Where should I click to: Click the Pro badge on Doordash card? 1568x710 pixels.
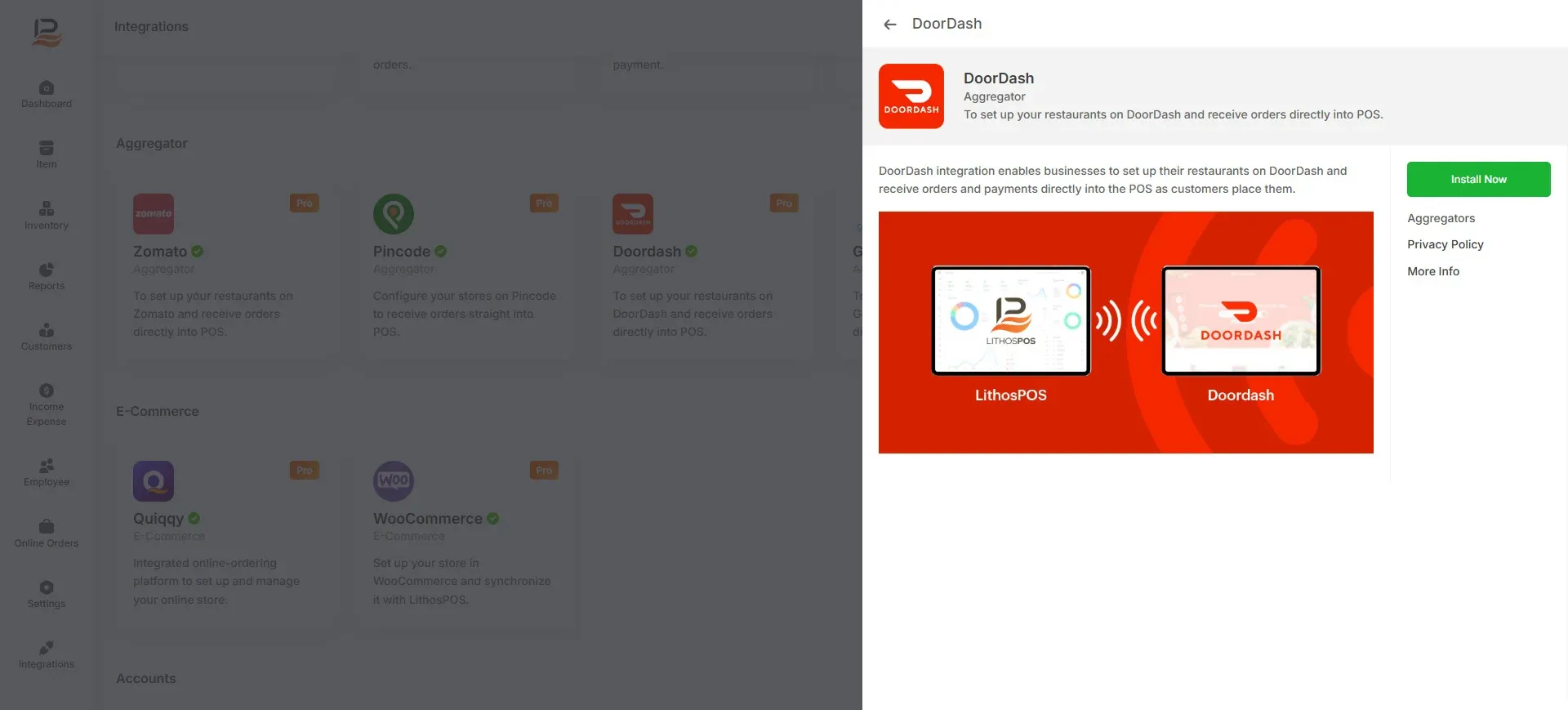[784, 203]
